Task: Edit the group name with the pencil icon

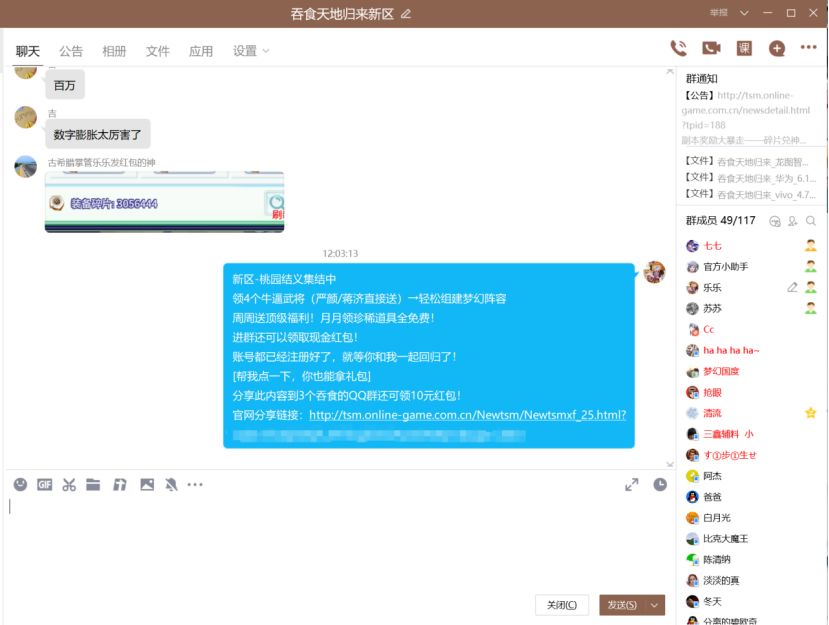Action: 406,14
